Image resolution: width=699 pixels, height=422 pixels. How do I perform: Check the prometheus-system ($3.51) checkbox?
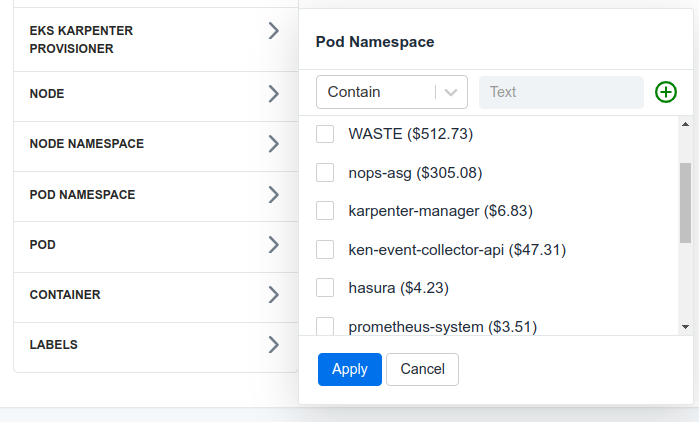[325, 326]
